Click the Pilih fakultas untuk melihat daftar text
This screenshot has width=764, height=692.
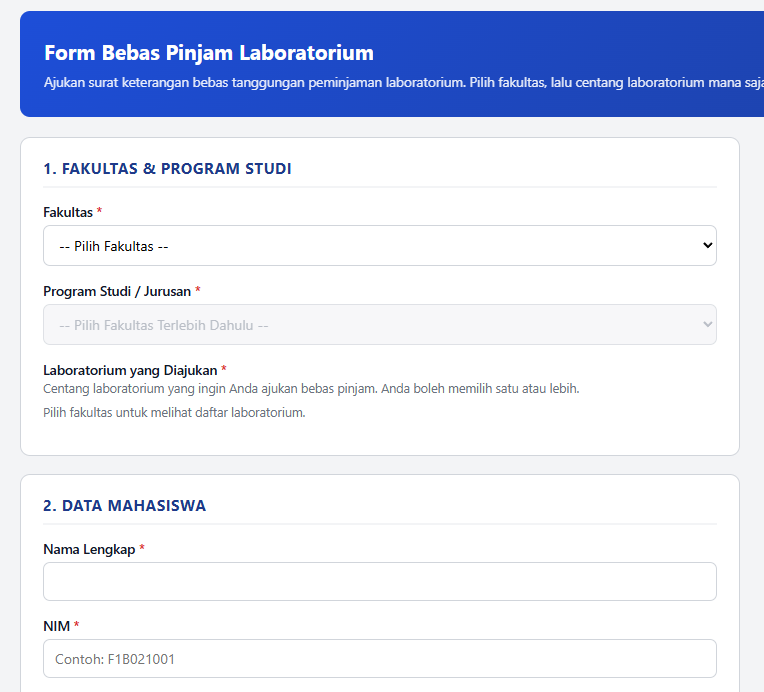pos(174,413)
